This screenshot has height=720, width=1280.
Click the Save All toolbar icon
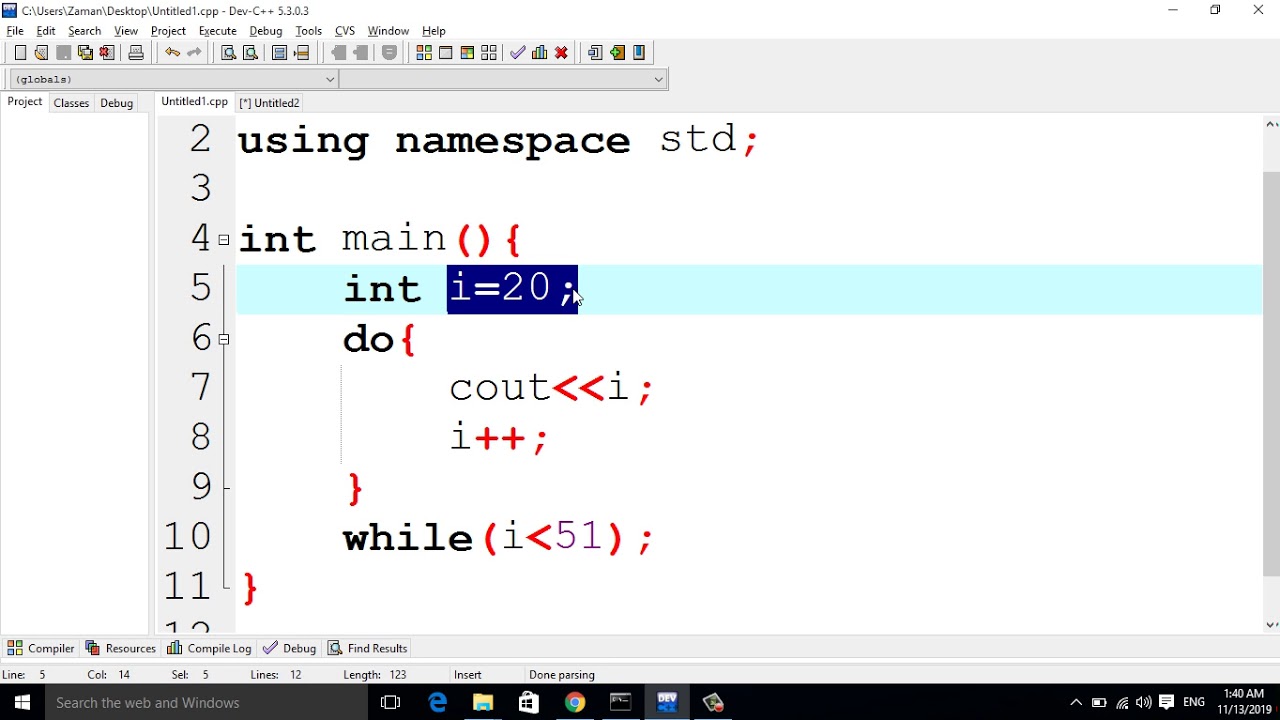pos(85,53)
